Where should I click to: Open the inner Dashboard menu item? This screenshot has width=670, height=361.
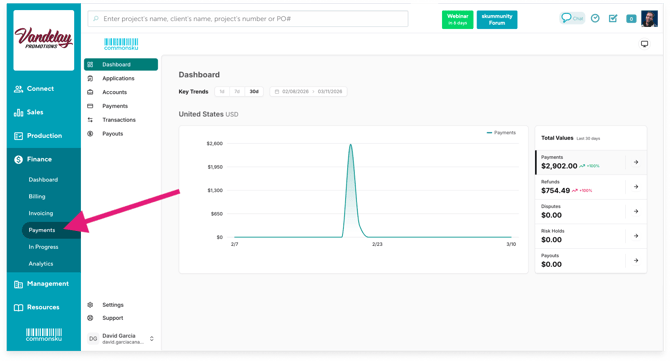[x=121, y=65]
